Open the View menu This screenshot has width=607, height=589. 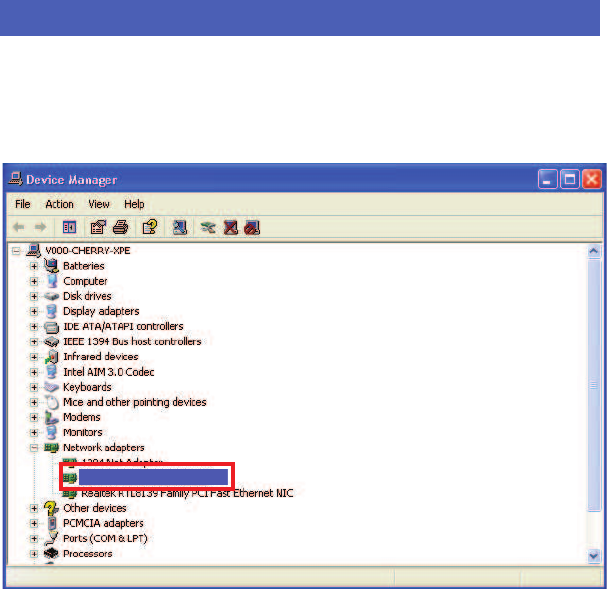(x=99, y=204)
